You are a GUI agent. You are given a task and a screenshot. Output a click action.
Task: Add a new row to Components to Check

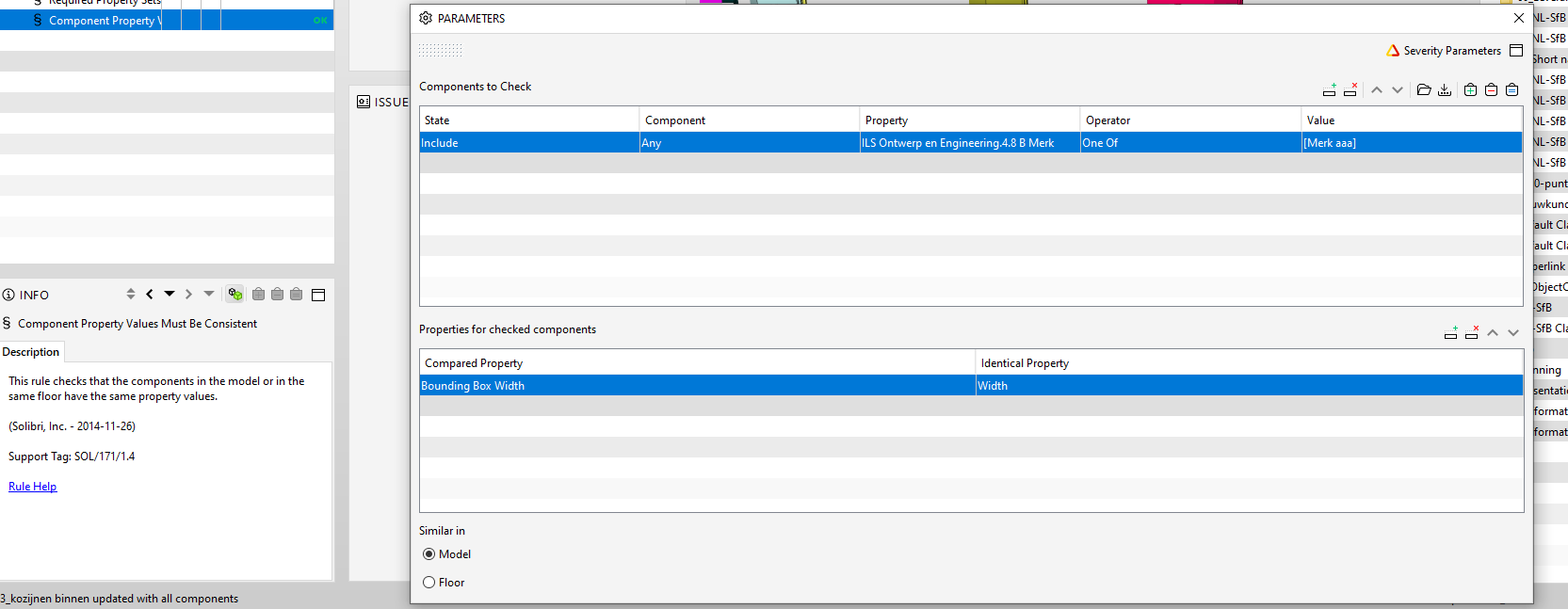[x=1329, y=90]
